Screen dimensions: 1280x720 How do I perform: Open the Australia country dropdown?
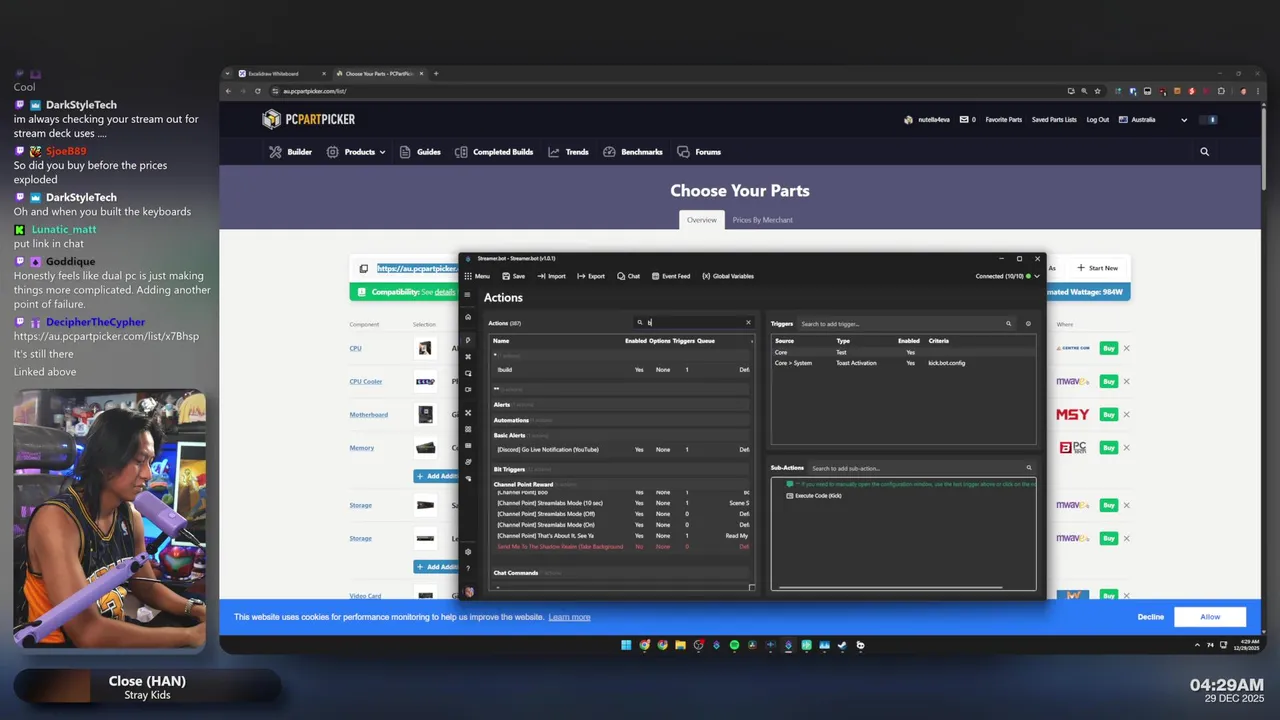(1153, 120)
